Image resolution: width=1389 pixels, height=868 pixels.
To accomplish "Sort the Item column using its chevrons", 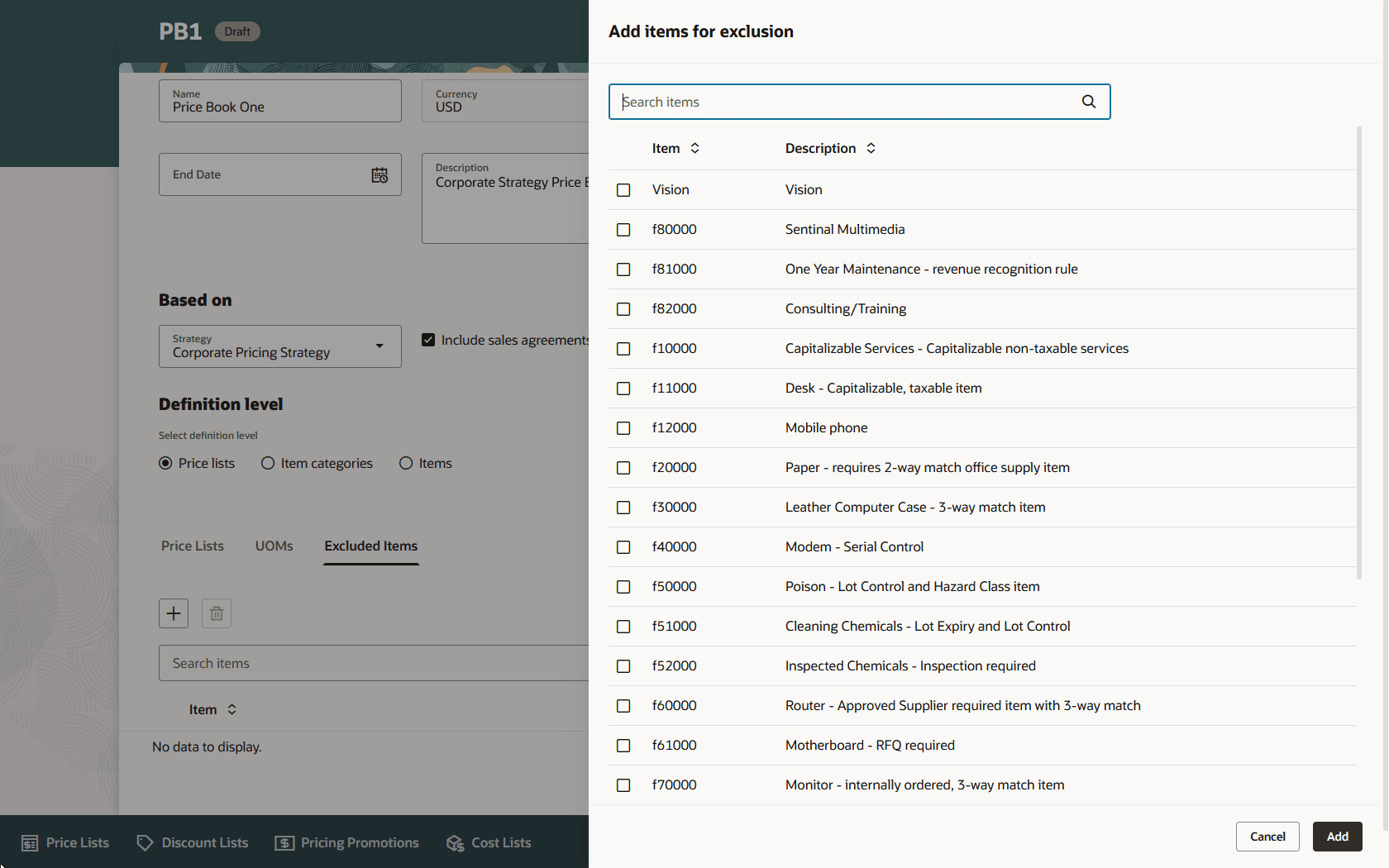I will point(694,147).
